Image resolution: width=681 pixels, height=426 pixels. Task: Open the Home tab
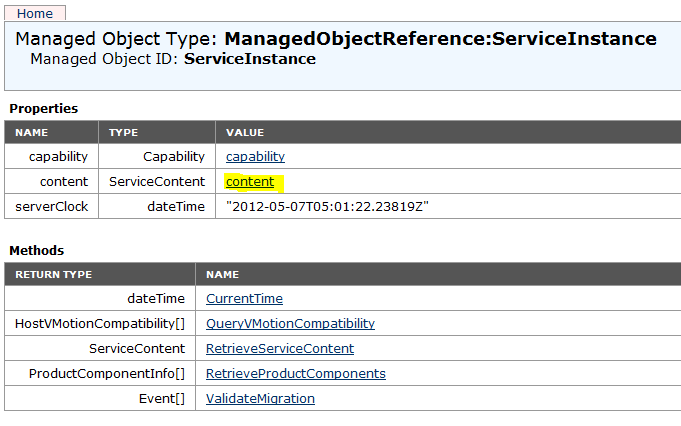point(35,13)
